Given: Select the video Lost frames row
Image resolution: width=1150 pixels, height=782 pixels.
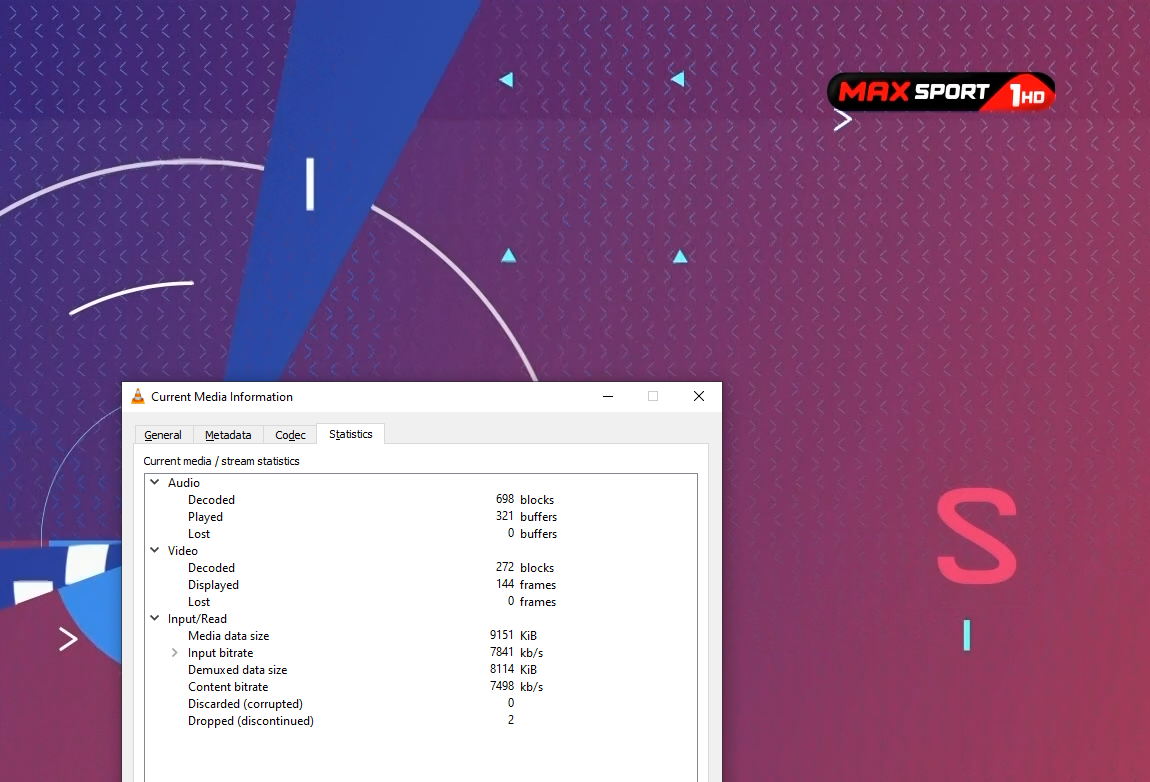Looking at the screenshot, I should [x=421, y=602].
